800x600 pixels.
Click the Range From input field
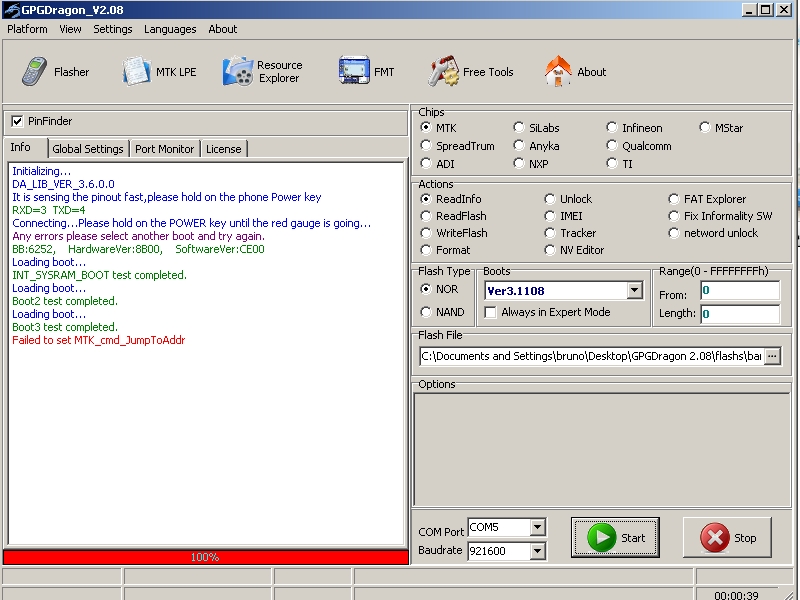pyautogui.click(x=740, y=291)
